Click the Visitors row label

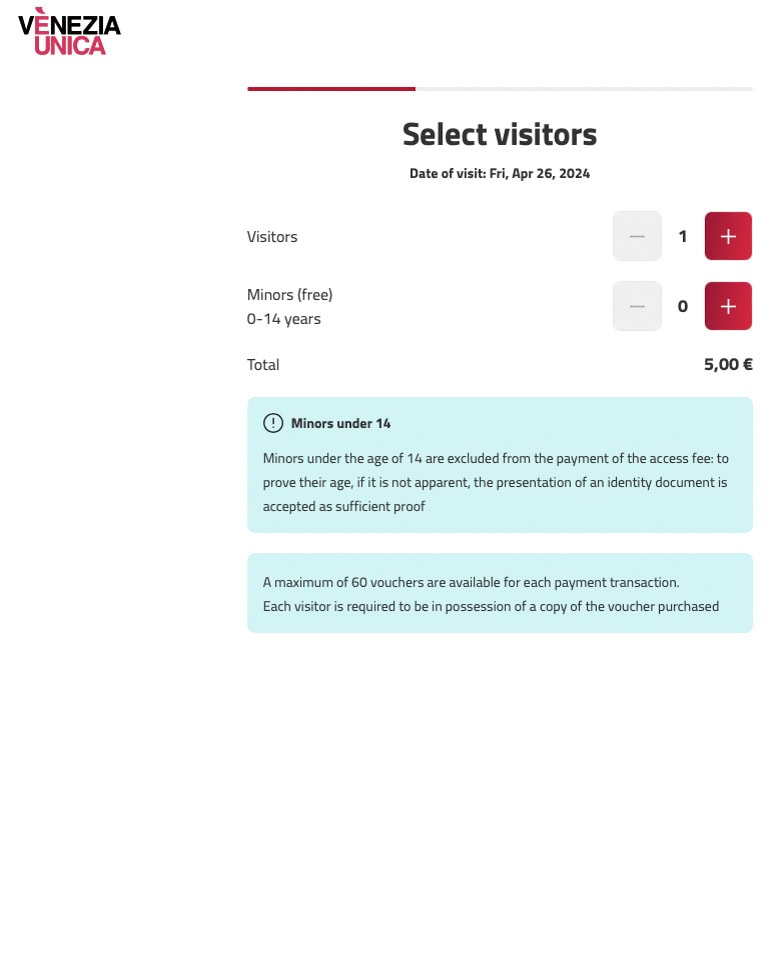click(x=272, y=237)
